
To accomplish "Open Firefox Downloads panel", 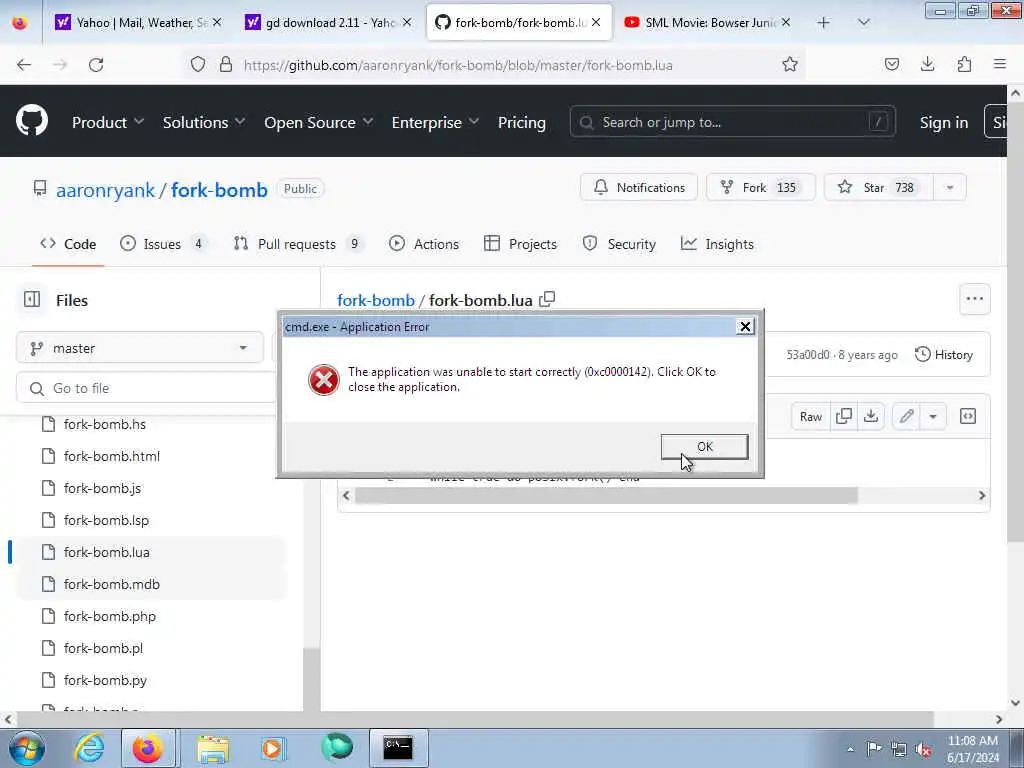I will pos(927,64).
